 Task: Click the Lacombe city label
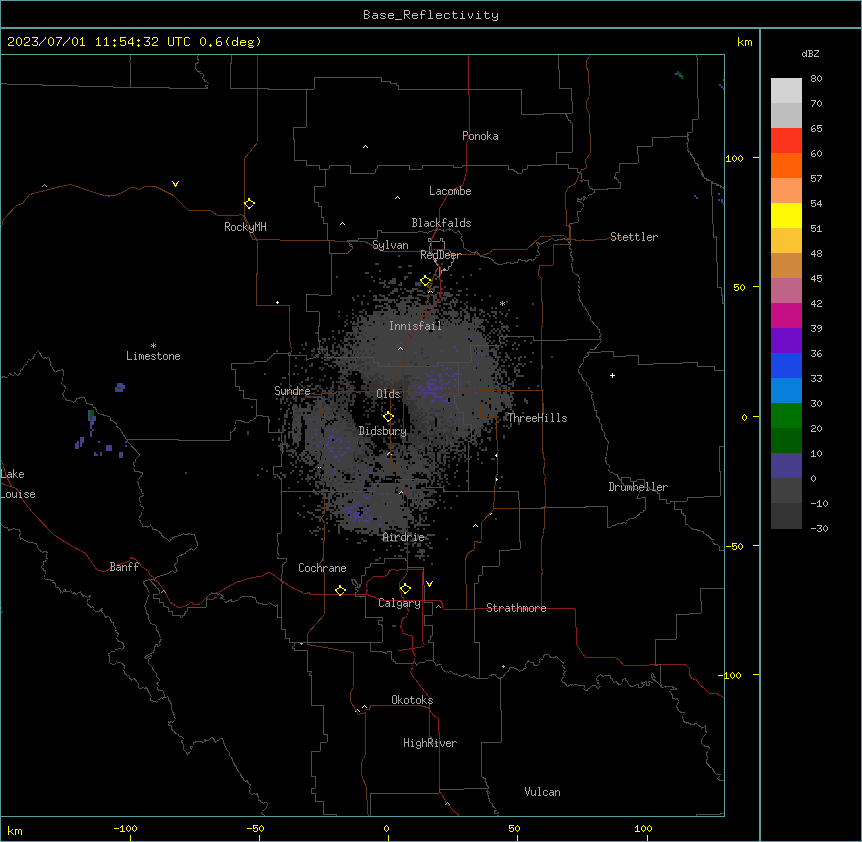[450, 191]
